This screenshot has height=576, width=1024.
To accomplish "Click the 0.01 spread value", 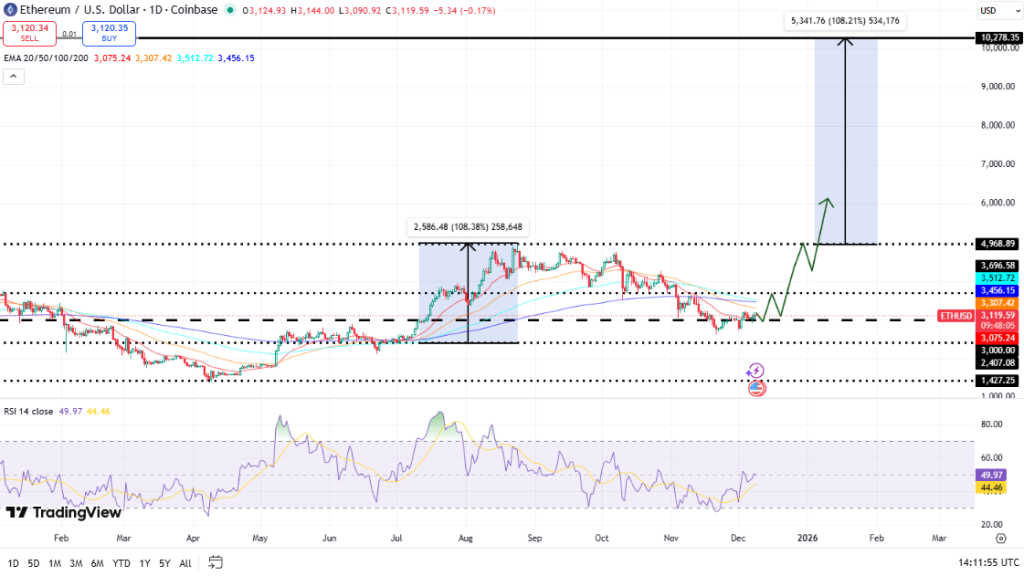I will (69, 34).
